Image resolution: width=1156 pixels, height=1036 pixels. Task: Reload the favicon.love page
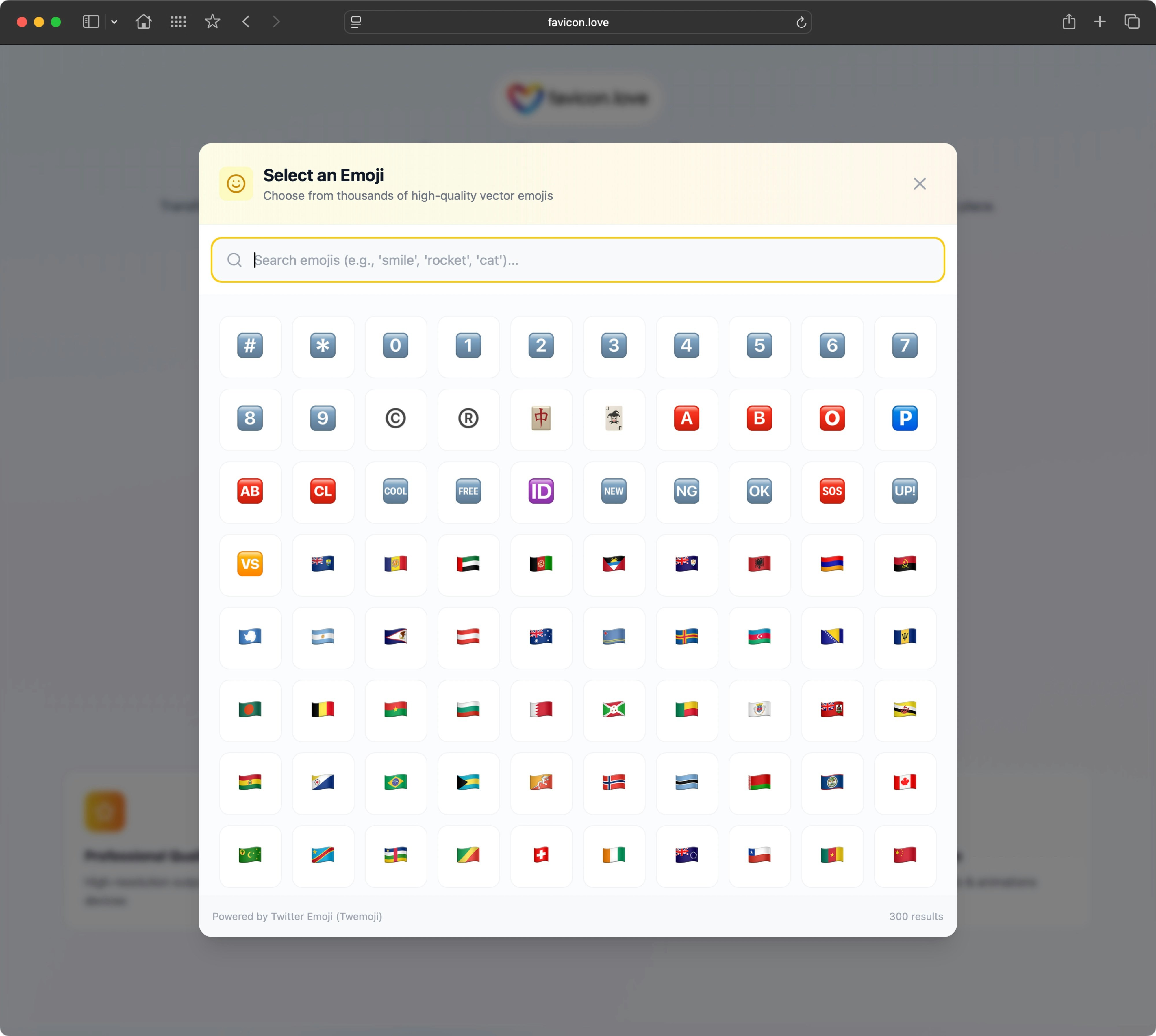coord(801,22)
